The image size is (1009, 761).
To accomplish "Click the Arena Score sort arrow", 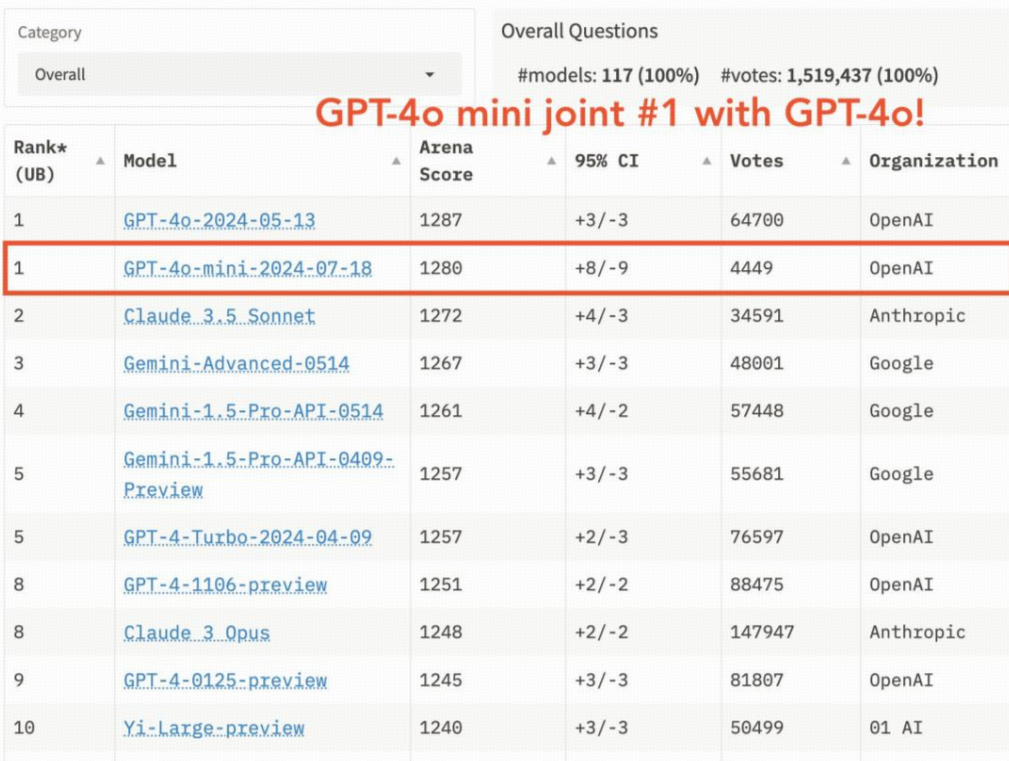I will point(551,161).
